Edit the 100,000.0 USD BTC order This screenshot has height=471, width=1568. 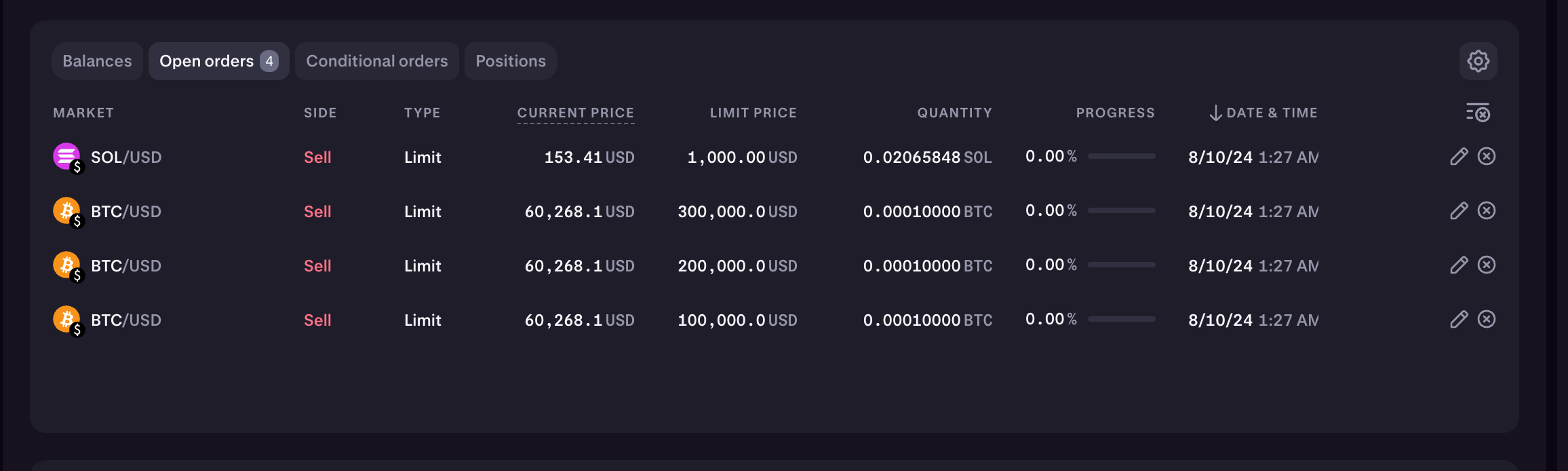(1459, 320)
